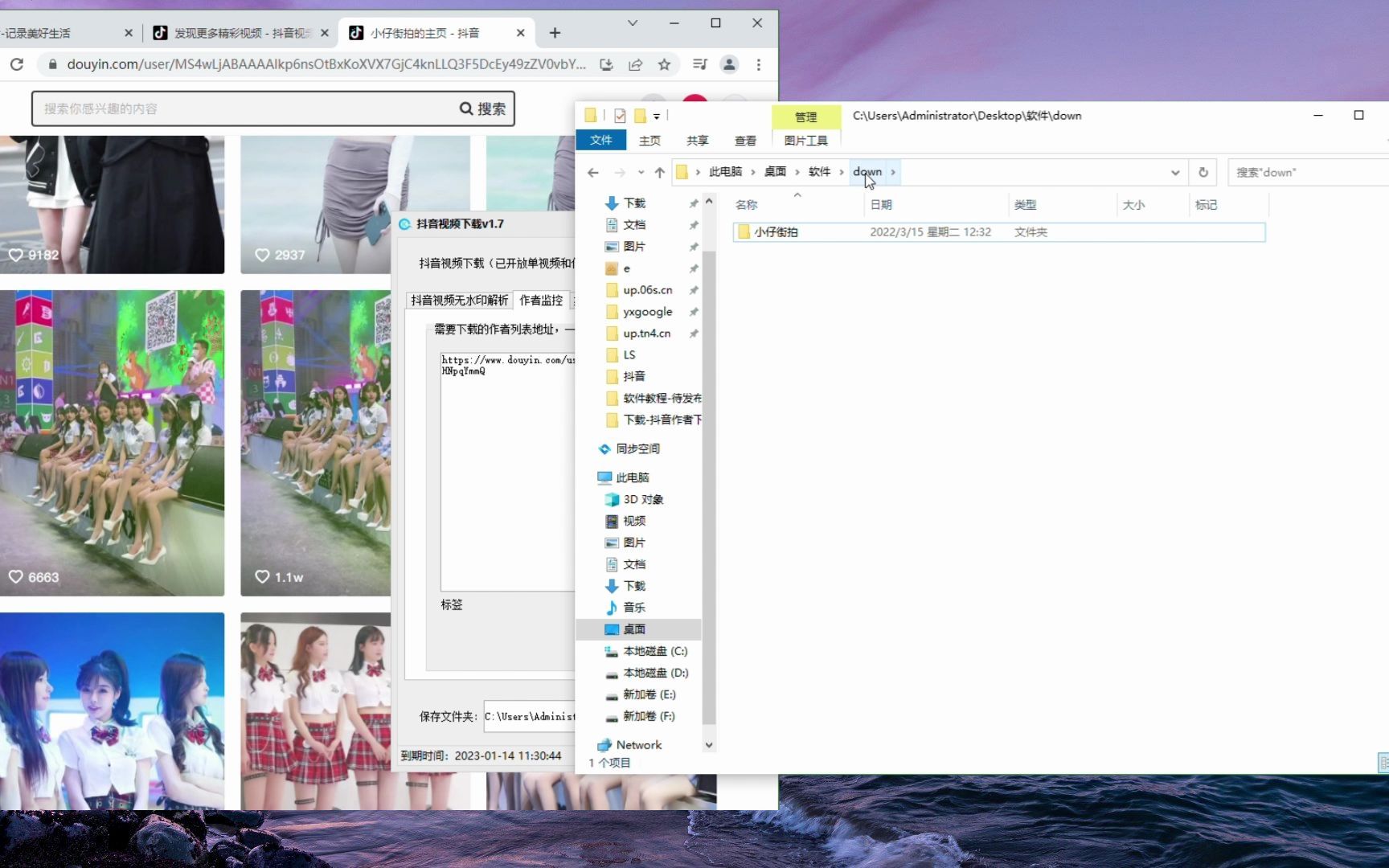The height and width of the screenshot is (868, 1389).
Task: Open 下载 in quick access
Action: coord(634,203)
